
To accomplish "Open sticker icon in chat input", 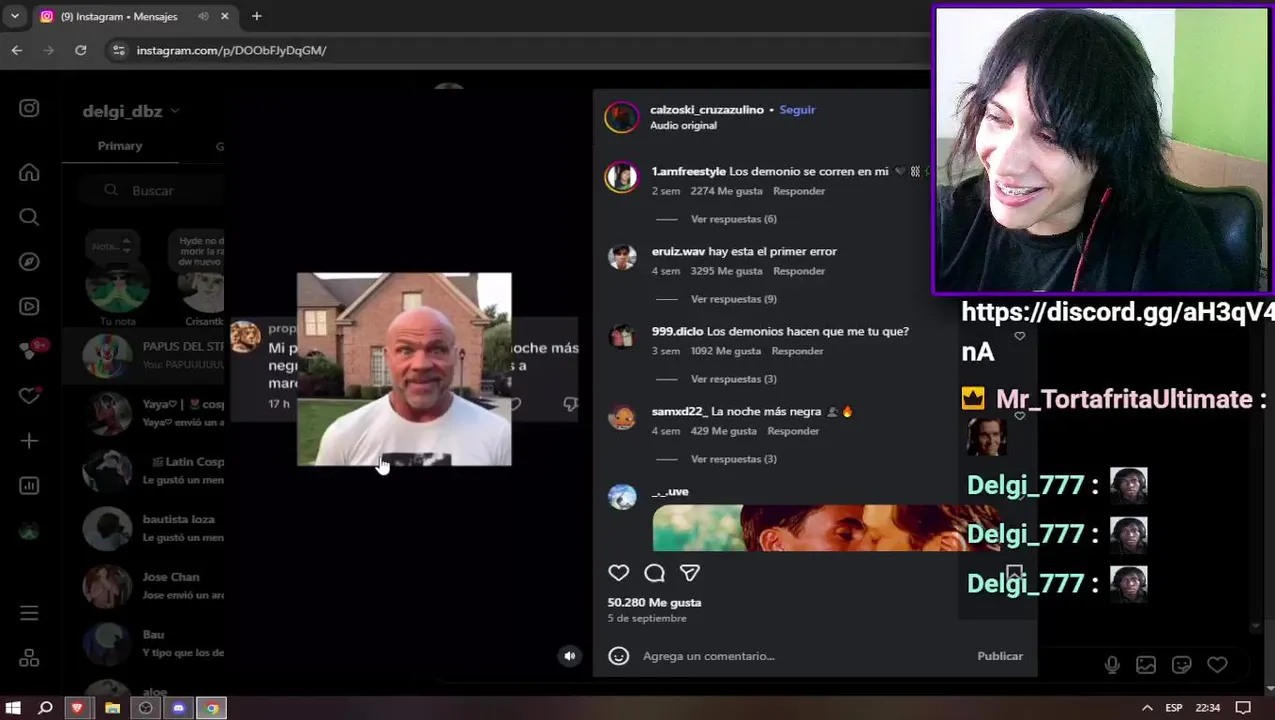I will (1182, 665).
